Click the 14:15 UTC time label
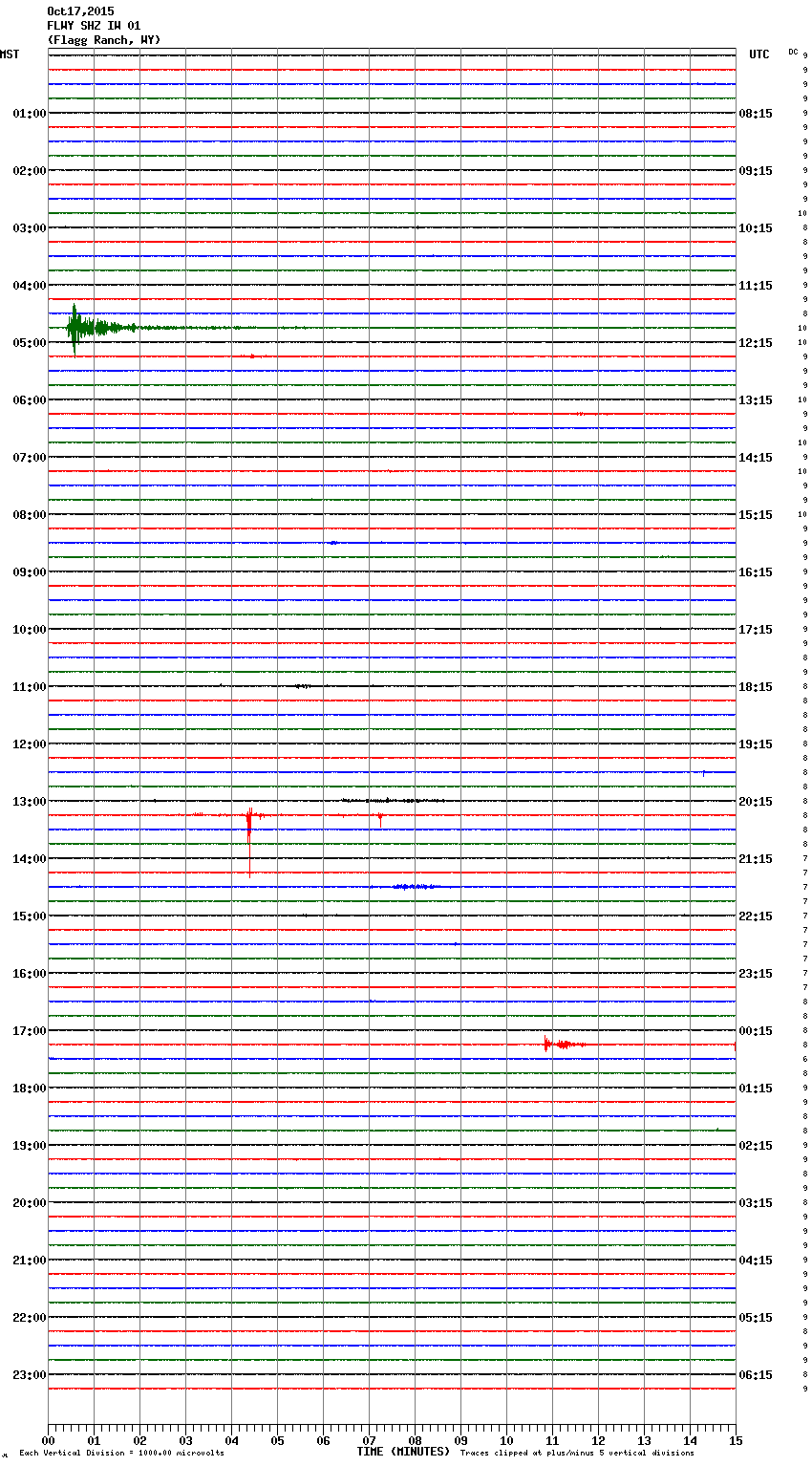This screenshot has width=812, height=1466. [756, 458]
